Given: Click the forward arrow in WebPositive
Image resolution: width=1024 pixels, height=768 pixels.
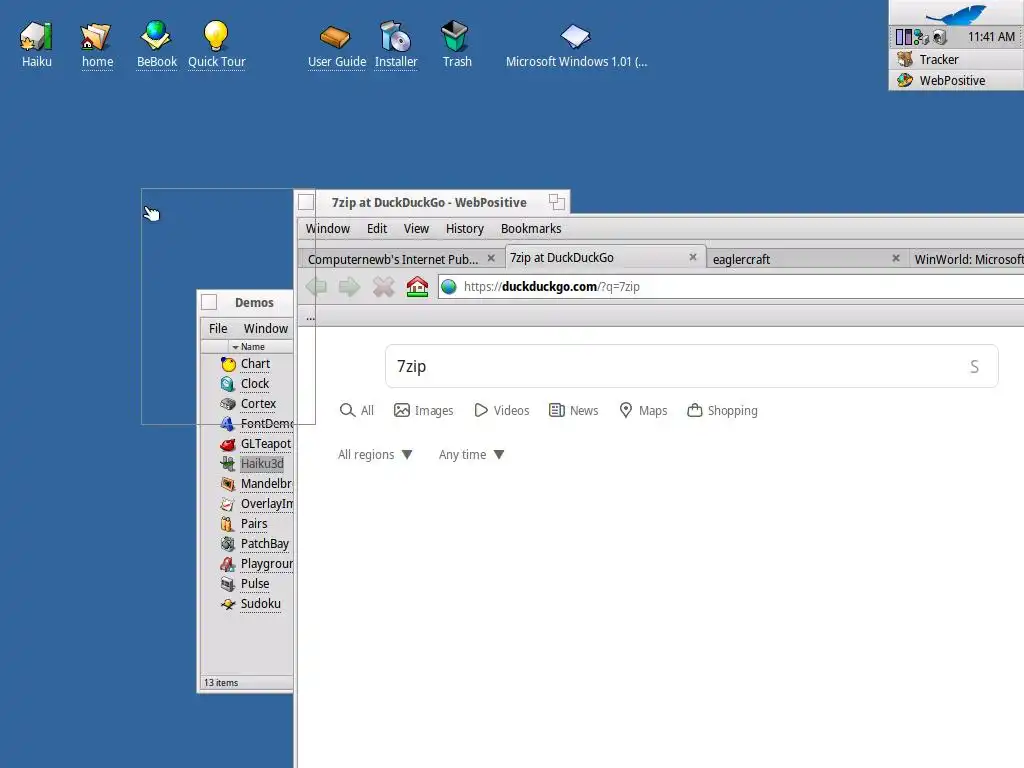Looking at the screenshot, I should [x=349, y=287].
